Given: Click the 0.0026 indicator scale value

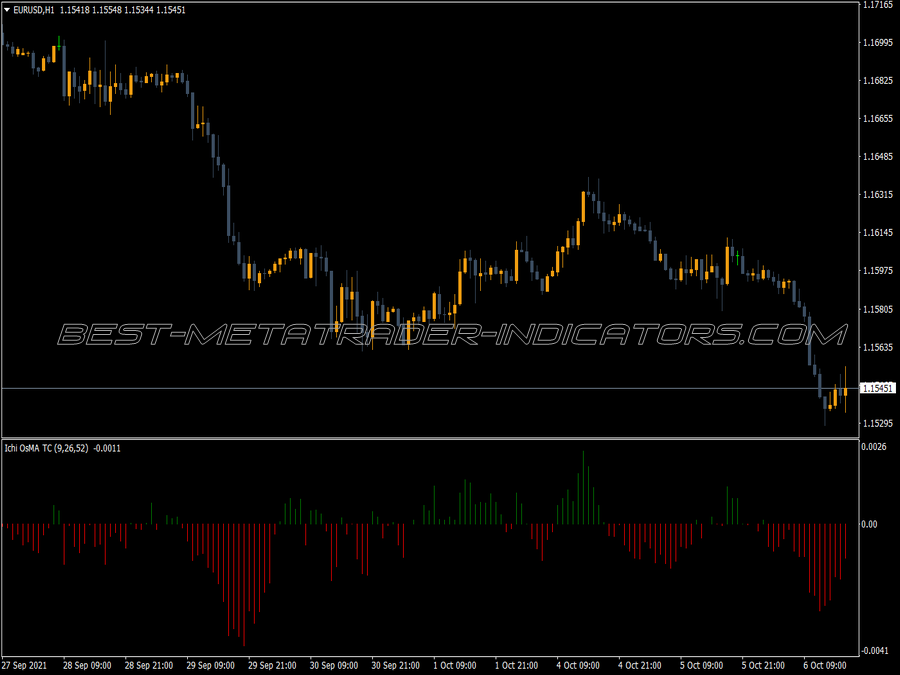Looking at the screenshot, I should pos(874,447).
